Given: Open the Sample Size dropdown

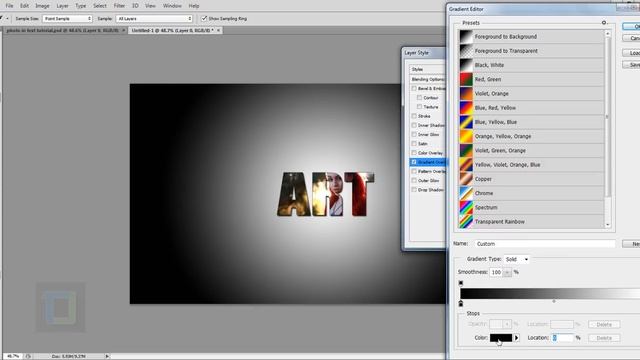Looking at the screenshot, I should pyautogui.click(x=67, y=18).
